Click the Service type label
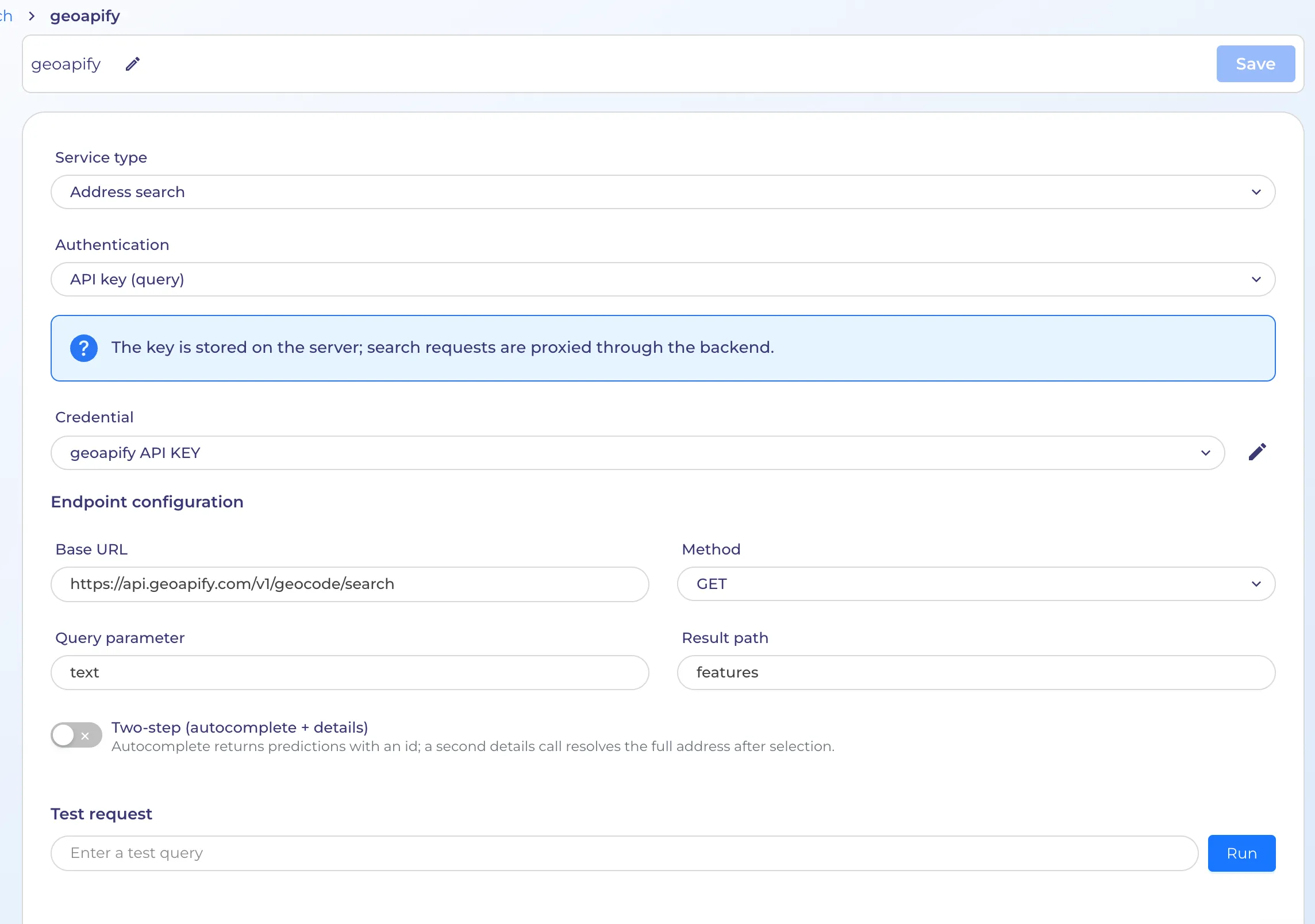This screenshot has height=924, width=1315. click(x=101, y=157)
